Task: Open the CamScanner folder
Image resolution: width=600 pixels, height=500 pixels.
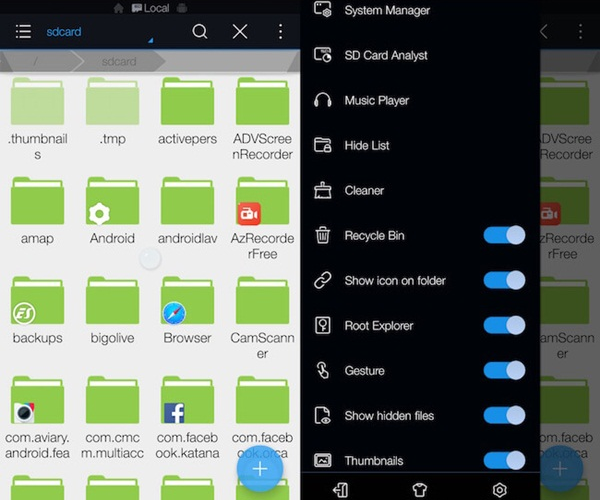Action: pos(262,318)
